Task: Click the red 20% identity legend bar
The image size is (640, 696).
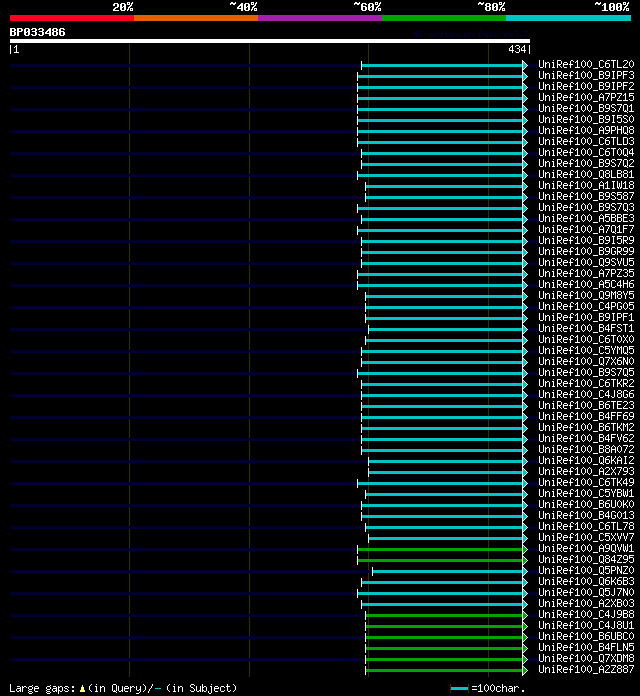Action: click(x=72, y=18)
